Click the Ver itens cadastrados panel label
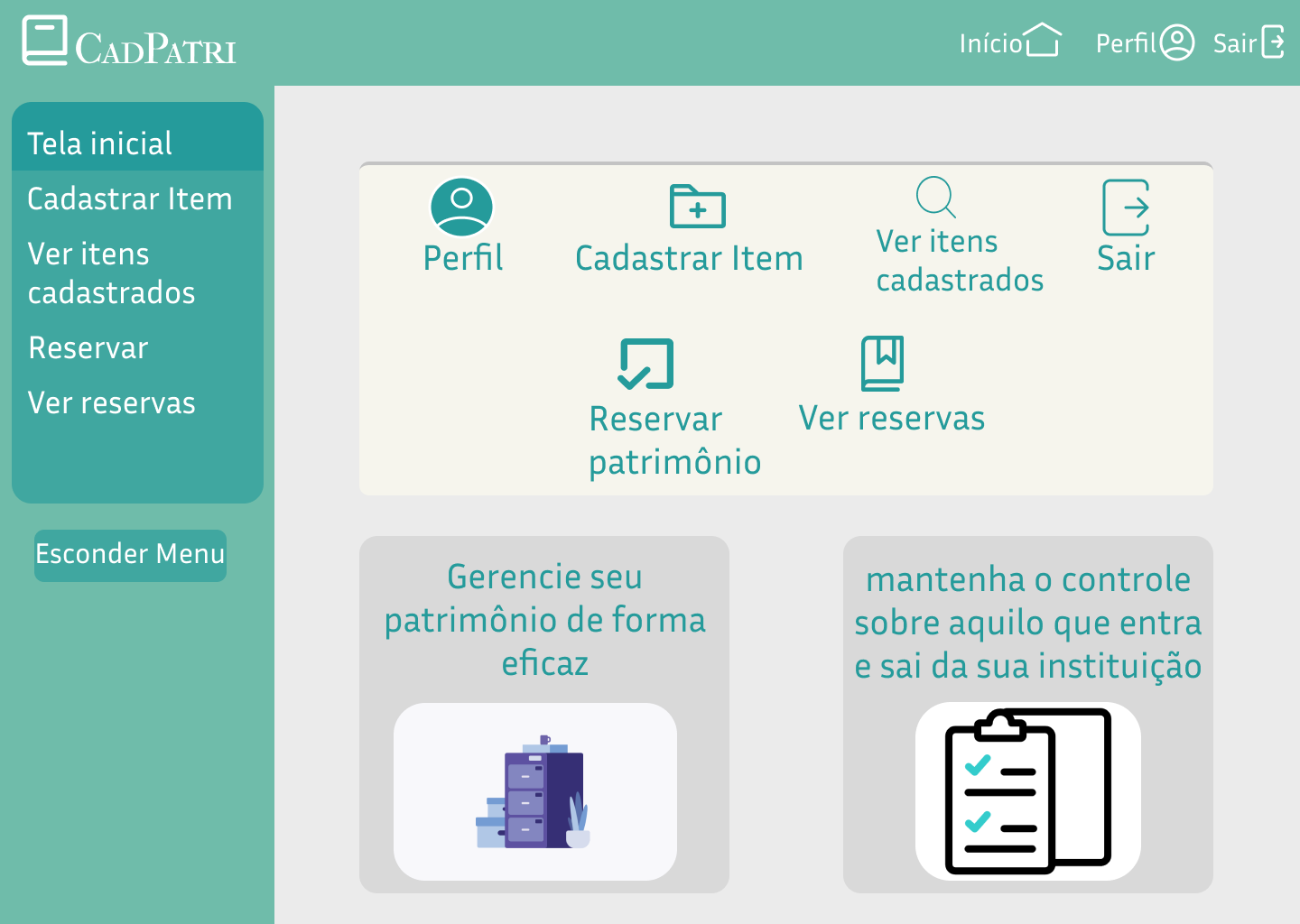This screenshot has height=924, width=1300. point(960,261)
